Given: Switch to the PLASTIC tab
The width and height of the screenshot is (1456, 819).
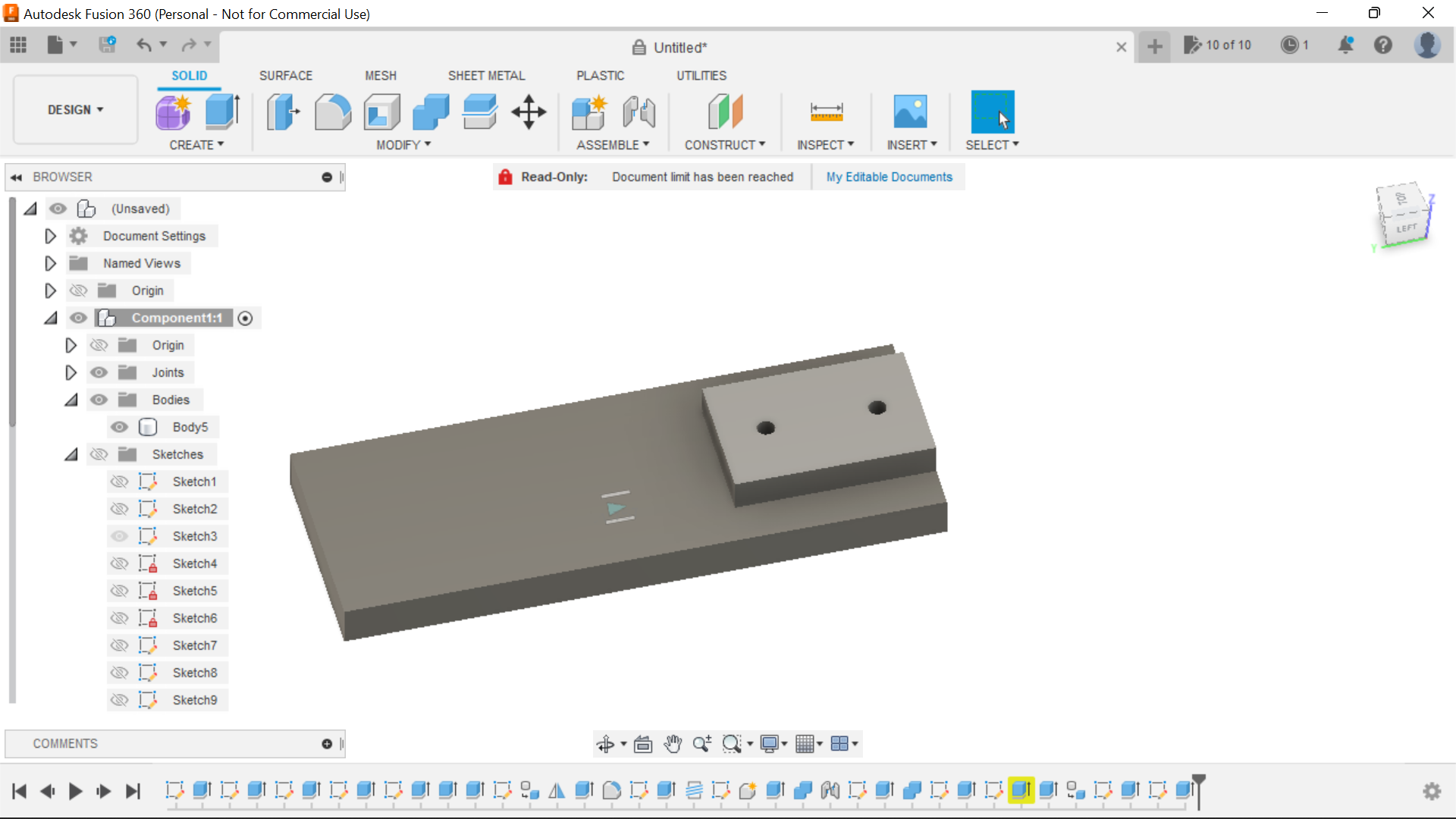Looking at the screenshot, I should (x=600, y=76).
